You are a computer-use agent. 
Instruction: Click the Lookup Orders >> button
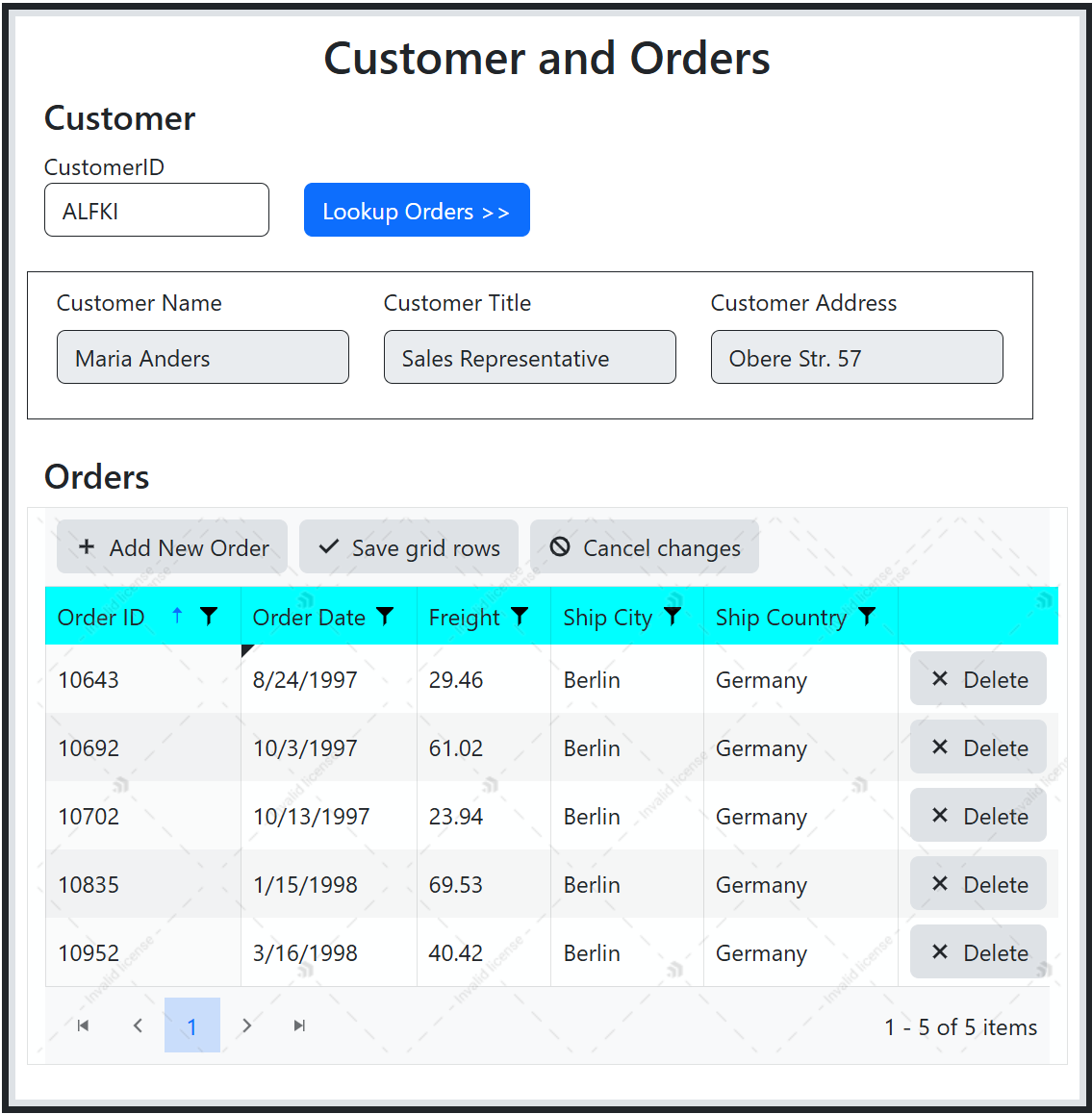click(417, 211)
